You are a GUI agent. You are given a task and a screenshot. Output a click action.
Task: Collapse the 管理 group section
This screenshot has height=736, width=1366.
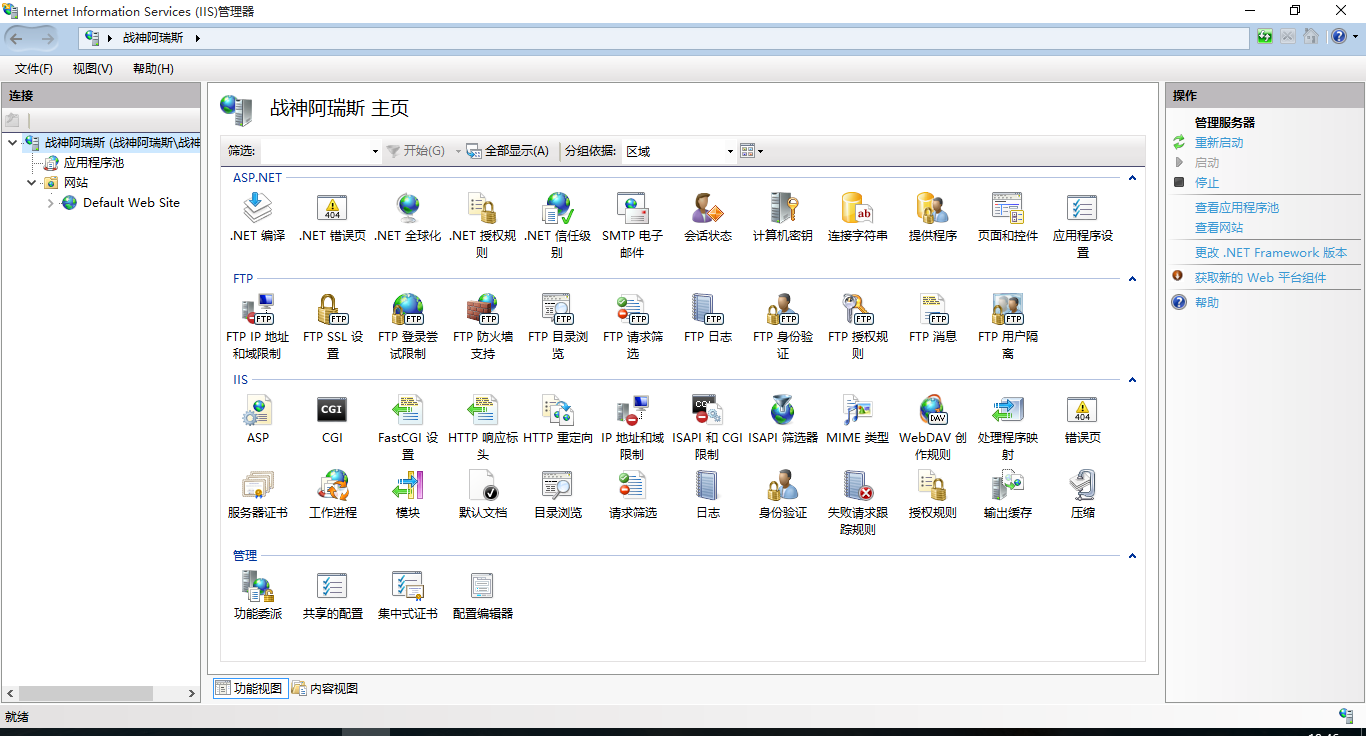[x=1132, y=556]
